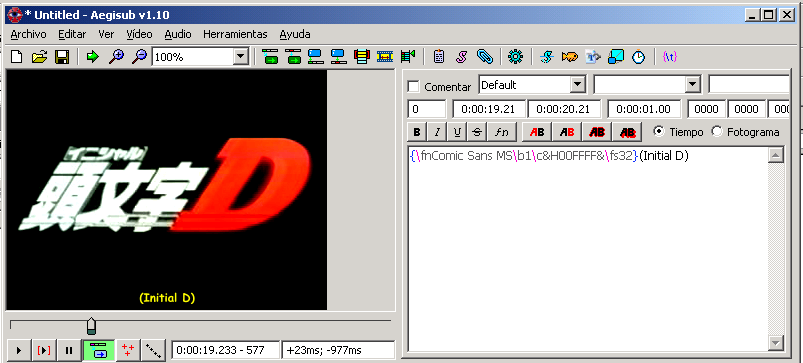803x363 pixels.
Task: Open the Herramientas menu
Action: point(235,34)
